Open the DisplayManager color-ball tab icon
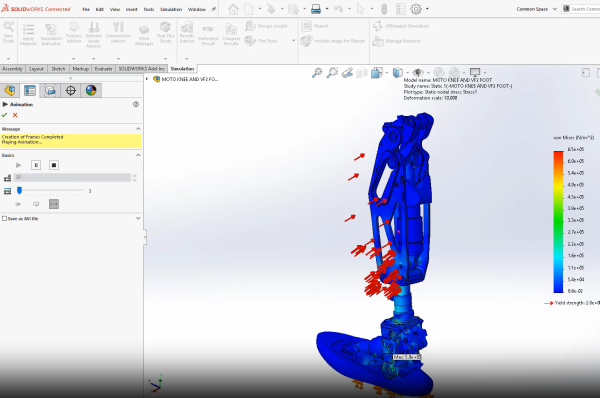The height and width of the screenshot is (398, 600). point(91,90)
